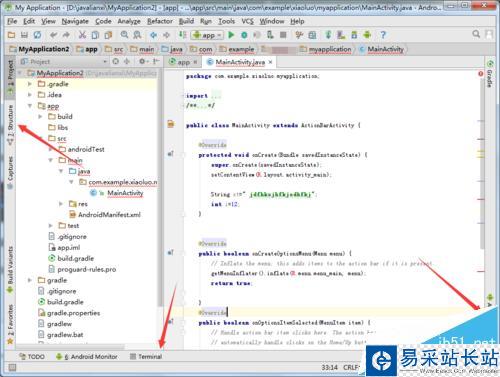Expand the res folder
This screenshot has width=500, height=377.
pyautogui.click(x=61, y=204)
